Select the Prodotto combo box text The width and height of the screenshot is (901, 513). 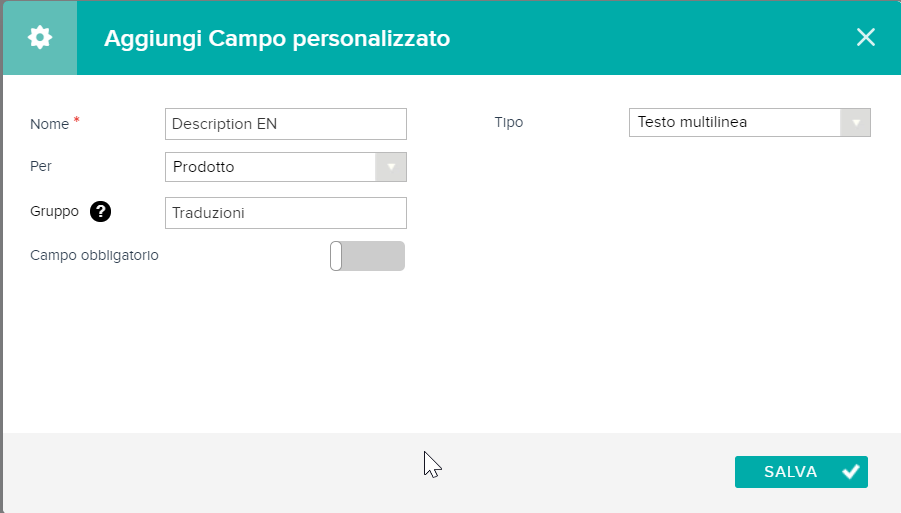tap(203, 167)
